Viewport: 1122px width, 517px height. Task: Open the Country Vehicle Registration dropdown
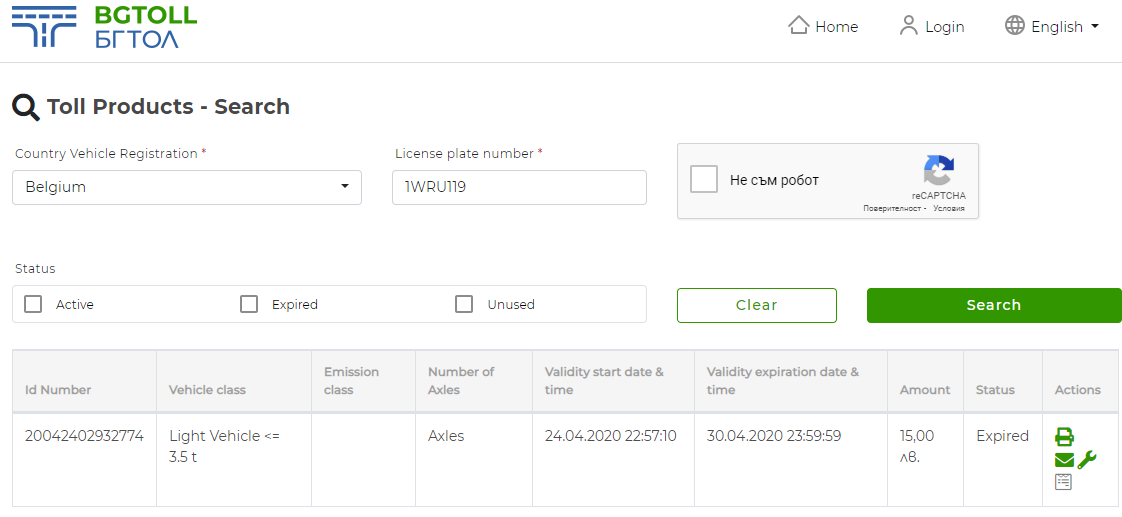click(x=187, y=187)
